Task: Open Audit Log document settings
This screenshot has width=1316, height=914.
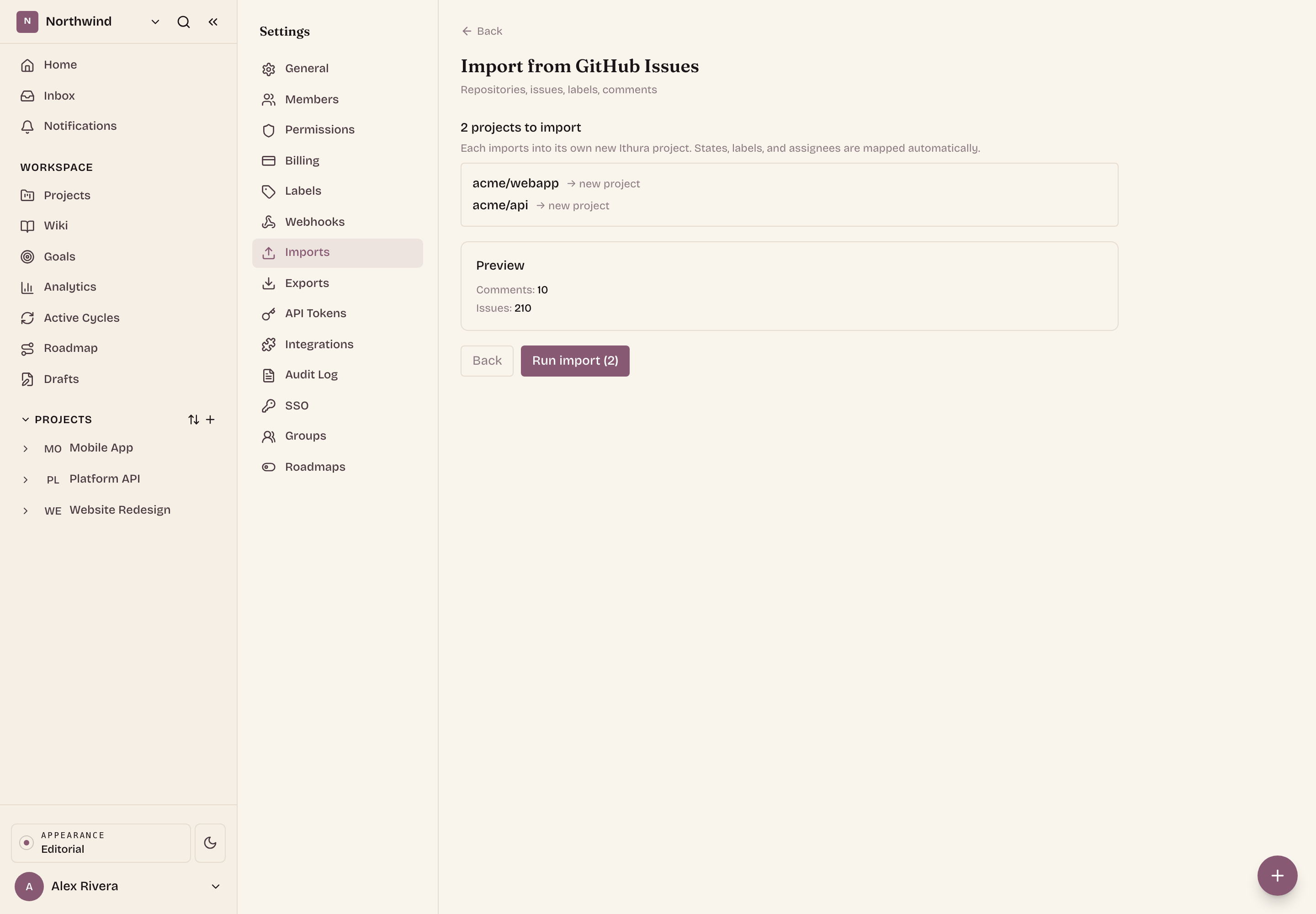Action: click(337, 375)
